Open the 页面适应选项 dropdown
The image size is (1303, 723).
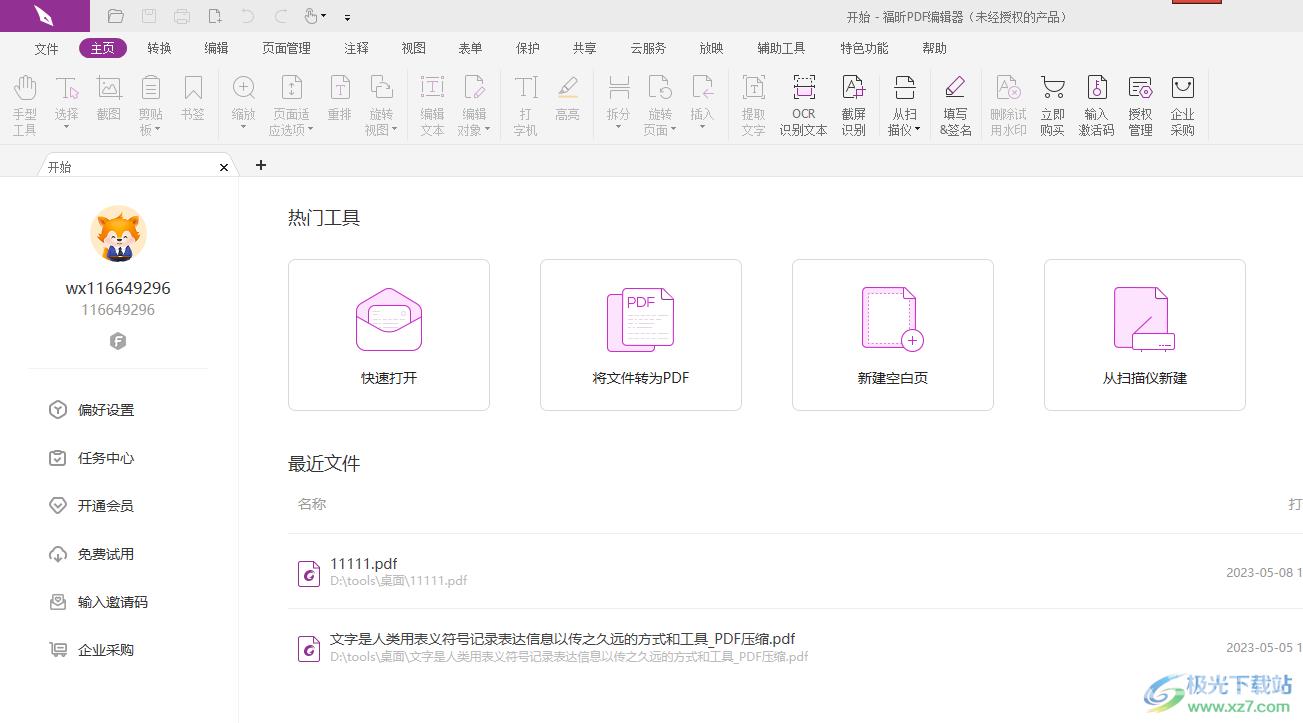click(x=311, y=130)
